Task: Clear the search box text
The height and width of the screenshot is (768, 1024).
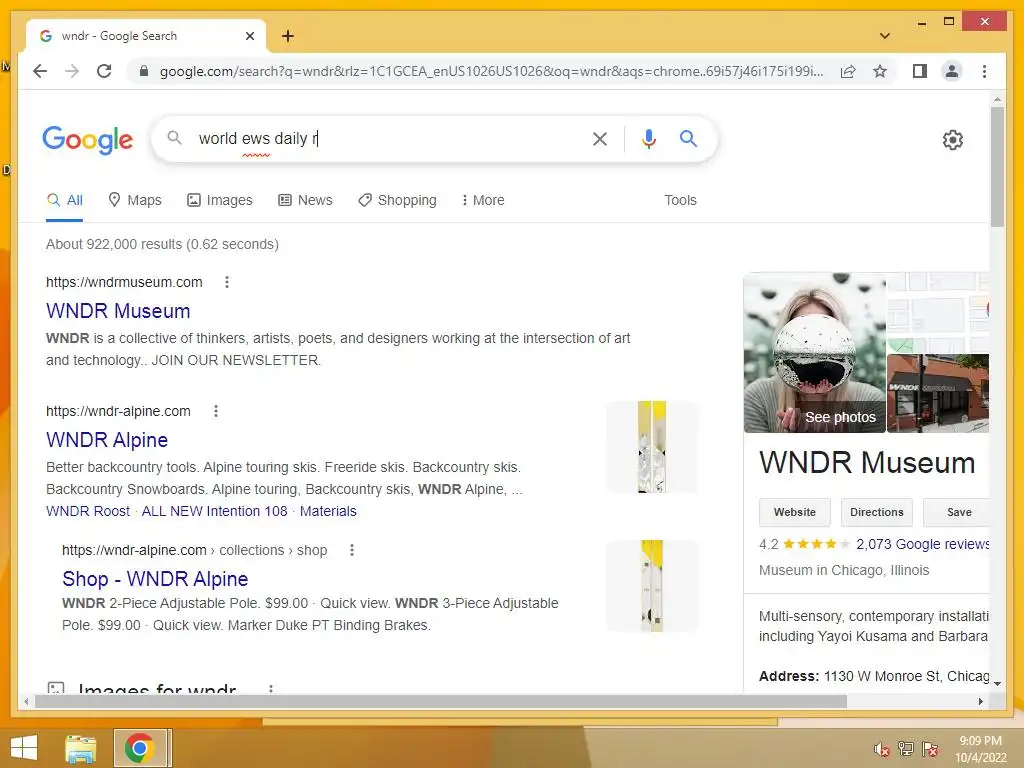Action: 600,138
